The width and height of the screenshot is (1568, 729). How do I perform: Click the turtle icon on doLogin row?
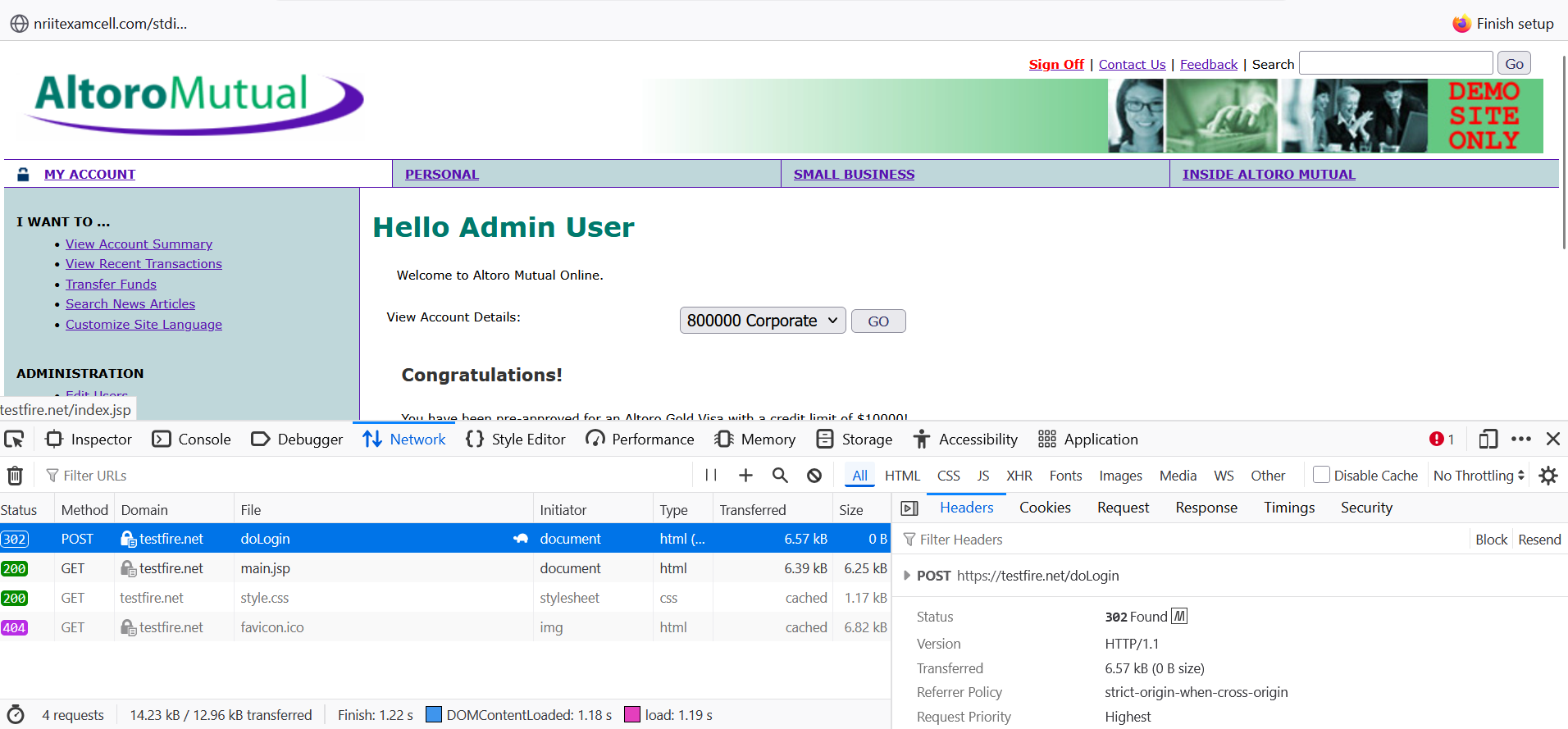[521, 539]
